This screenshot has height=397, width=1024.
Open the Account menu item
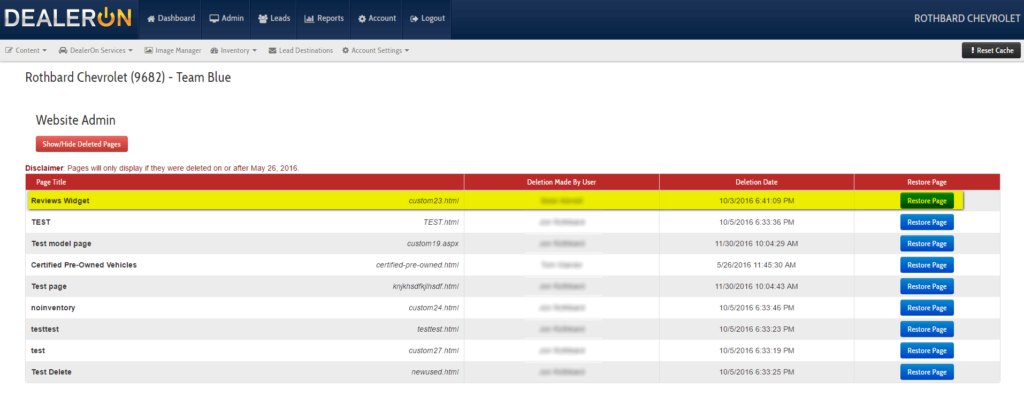(377, 19)
